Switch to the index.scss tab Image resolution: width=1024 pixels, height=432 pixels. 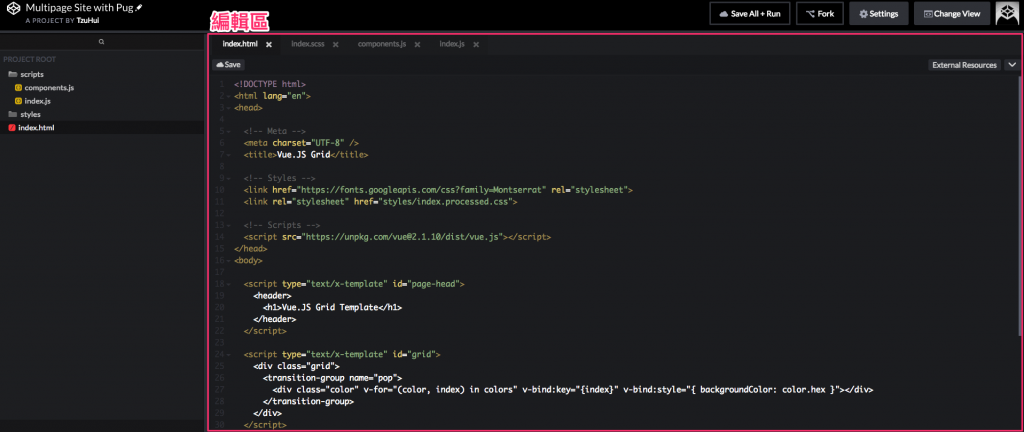[308, 44]
